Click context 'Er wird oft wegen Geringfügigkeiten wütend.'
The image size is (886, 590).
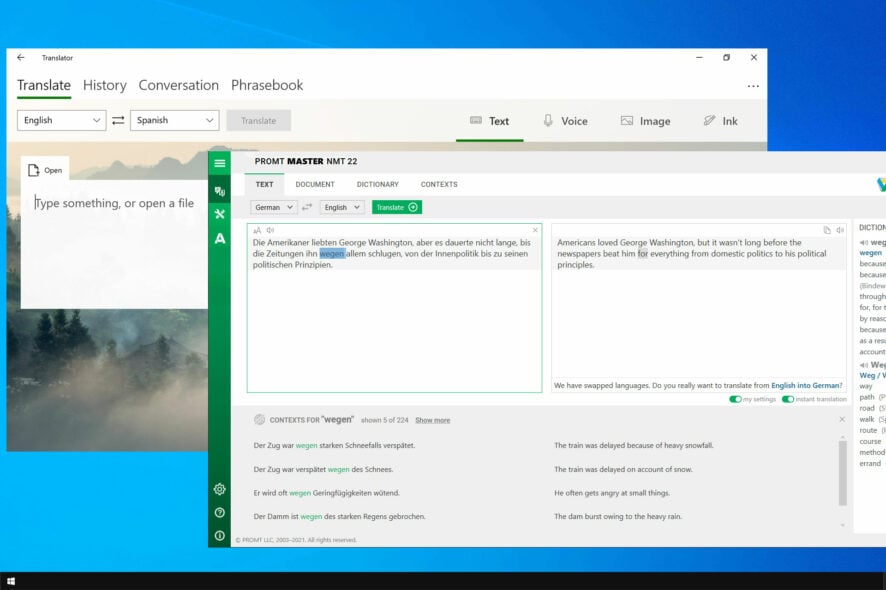(x=327, y=493)
